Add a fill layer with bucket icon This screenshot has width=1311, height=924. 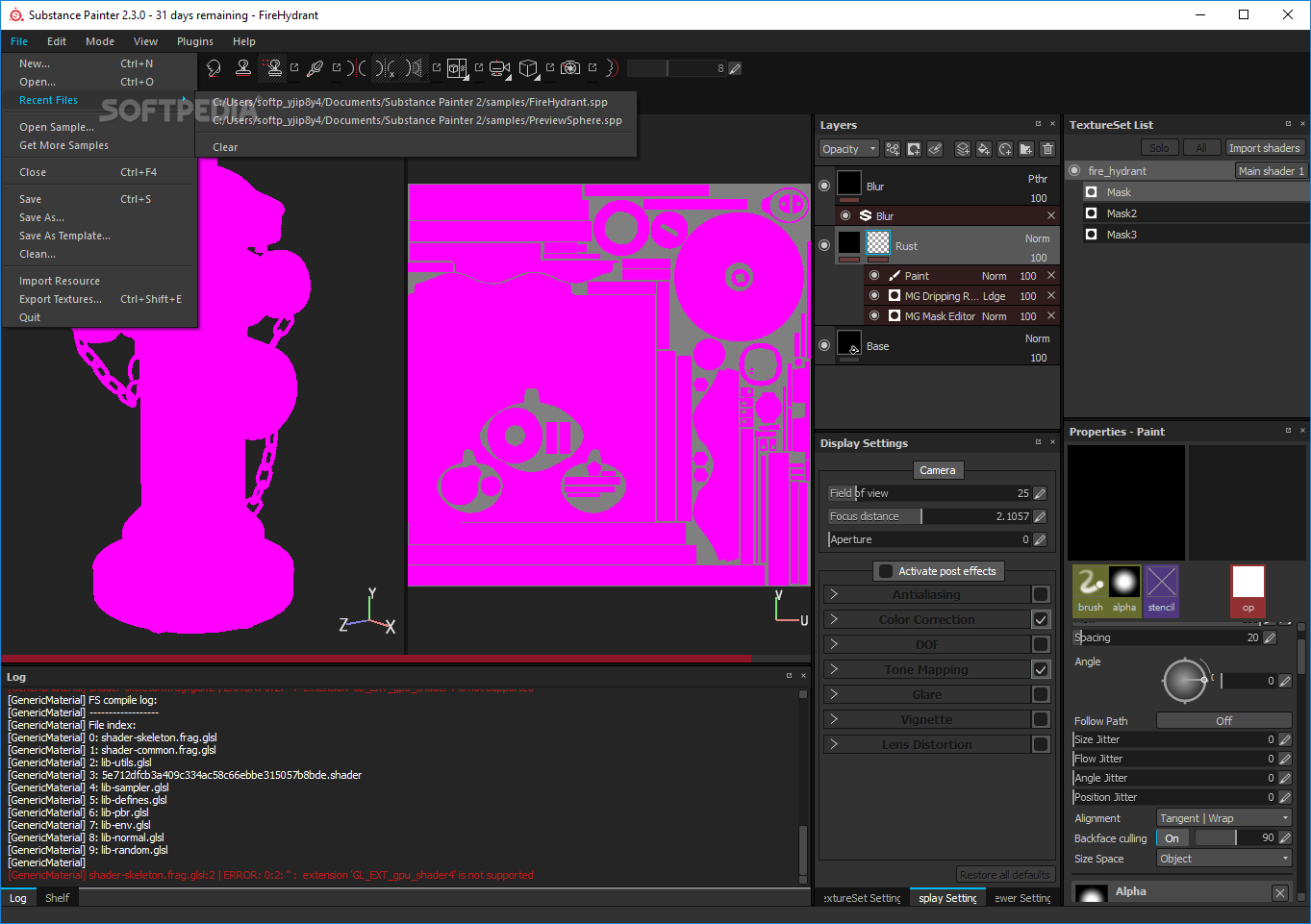tap(983, 149)
